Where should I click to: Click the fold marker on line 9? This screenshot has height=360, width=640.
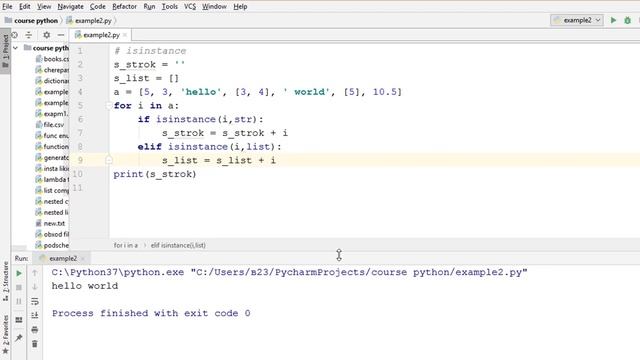[x=109, y=160]
